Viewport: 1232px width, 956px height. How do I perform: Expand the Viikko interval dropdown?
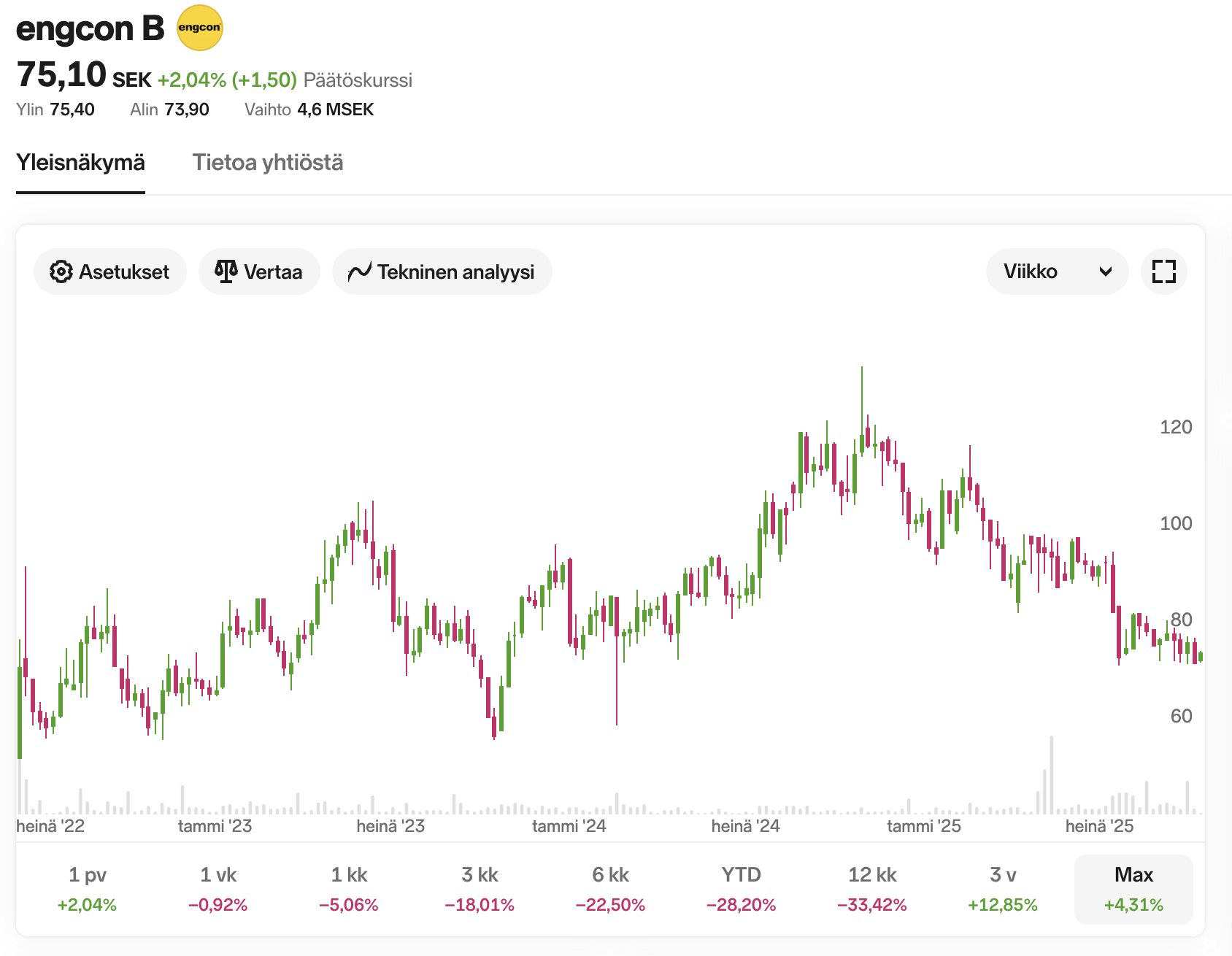click(1056, 271)
